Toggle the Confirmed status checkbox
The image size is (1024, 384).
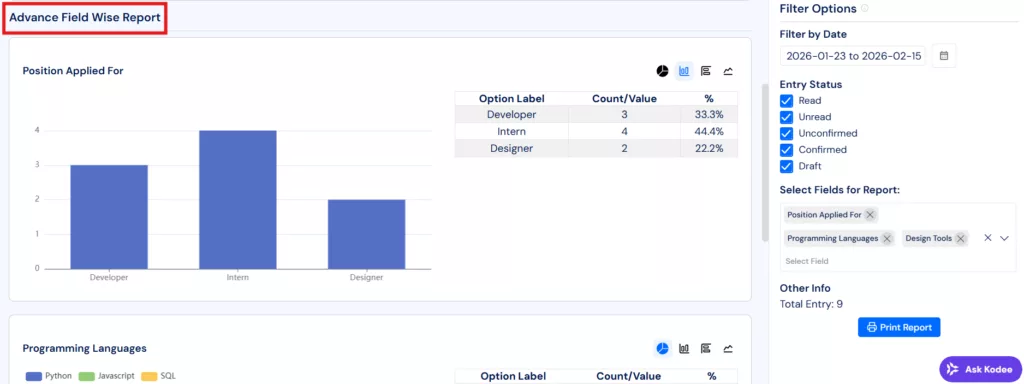[x=786, y=150]
